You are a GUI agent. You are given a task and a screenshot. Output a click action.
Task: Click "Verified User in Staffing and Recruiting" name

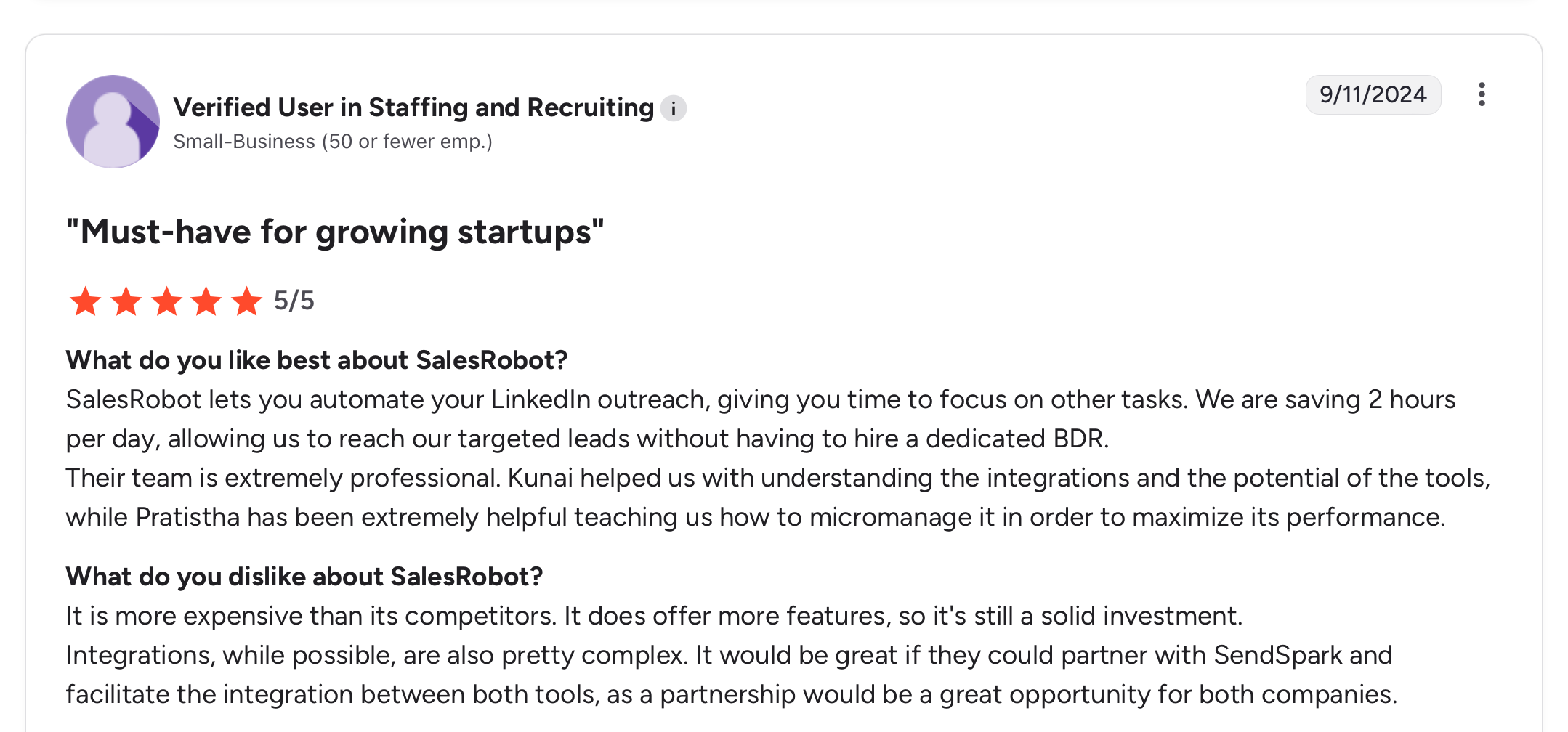(x=413, y=107)
